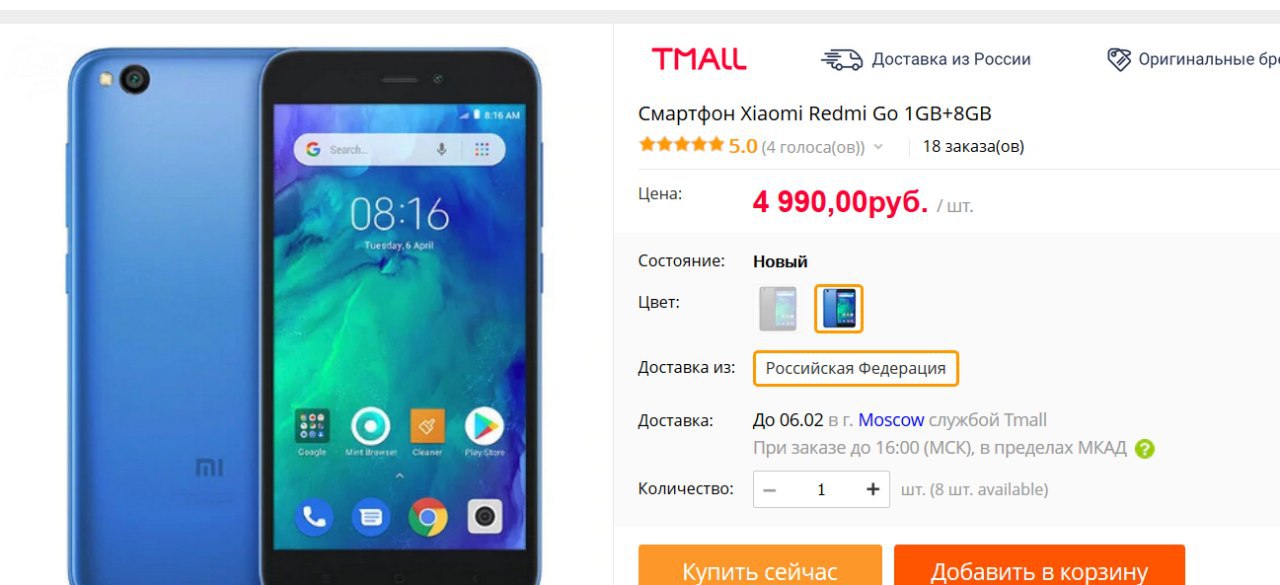Screen dimensions: 1280x585
Task: Click the delivery truck icon
Action: (x=842, y=60)
